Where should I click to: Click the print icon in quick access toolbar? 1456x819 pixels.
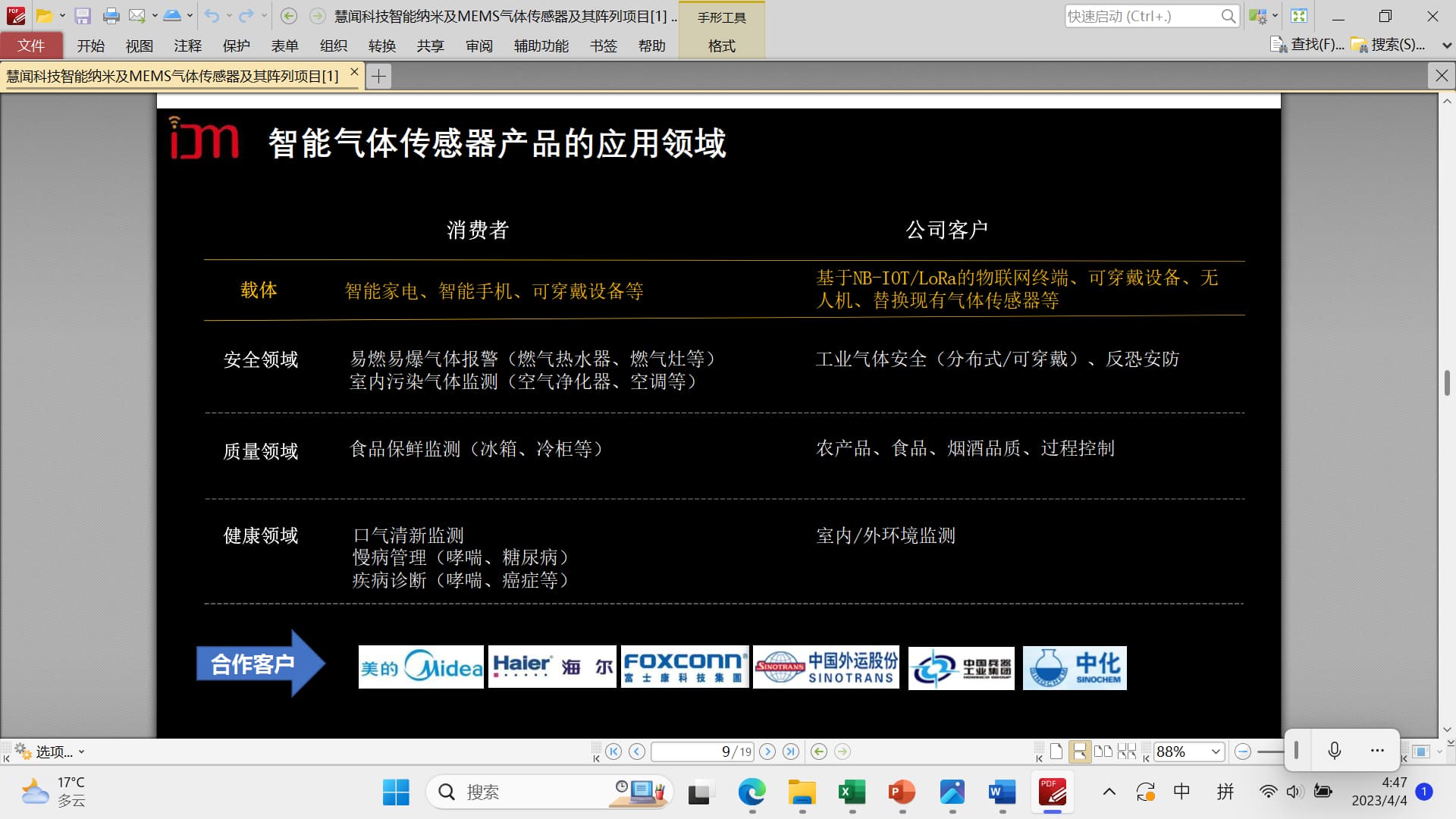click(x=111, y=16)
